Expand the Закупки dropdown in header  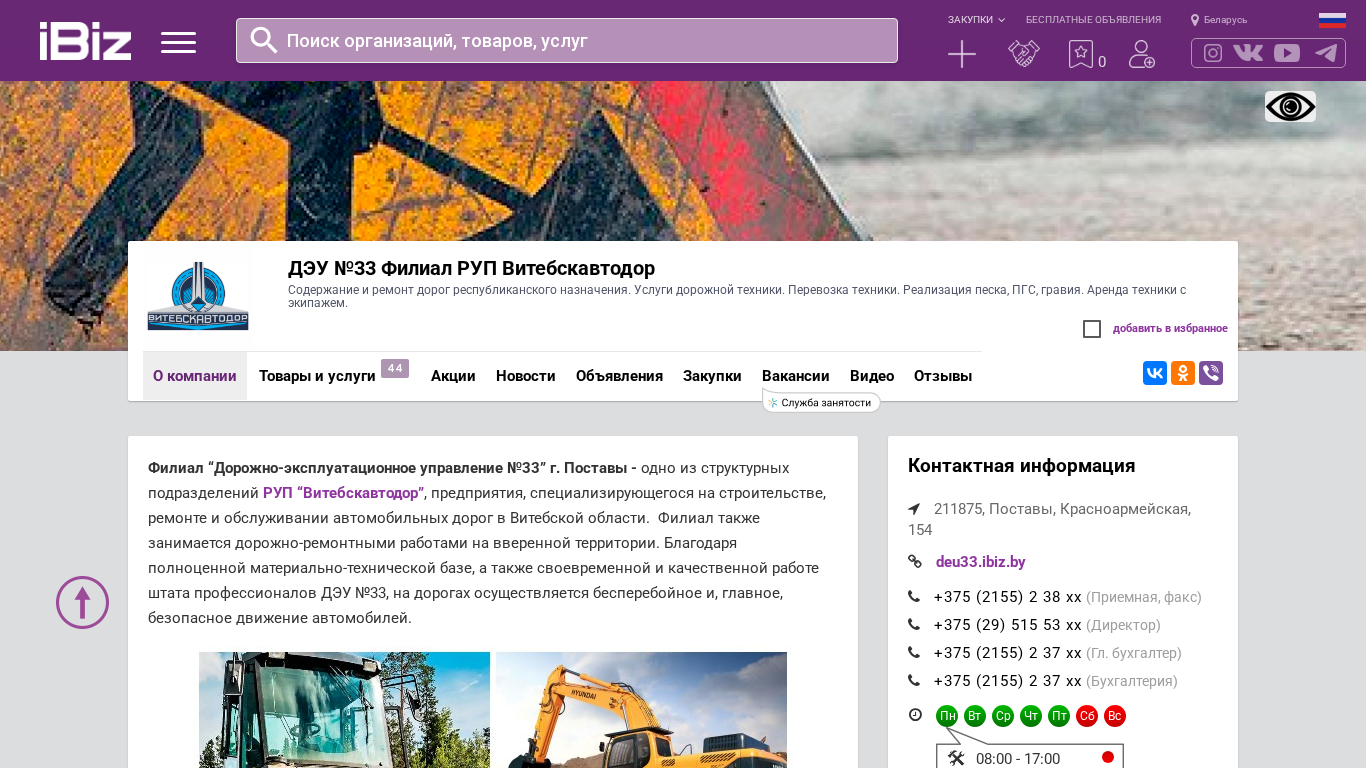(x=977, y=20)
